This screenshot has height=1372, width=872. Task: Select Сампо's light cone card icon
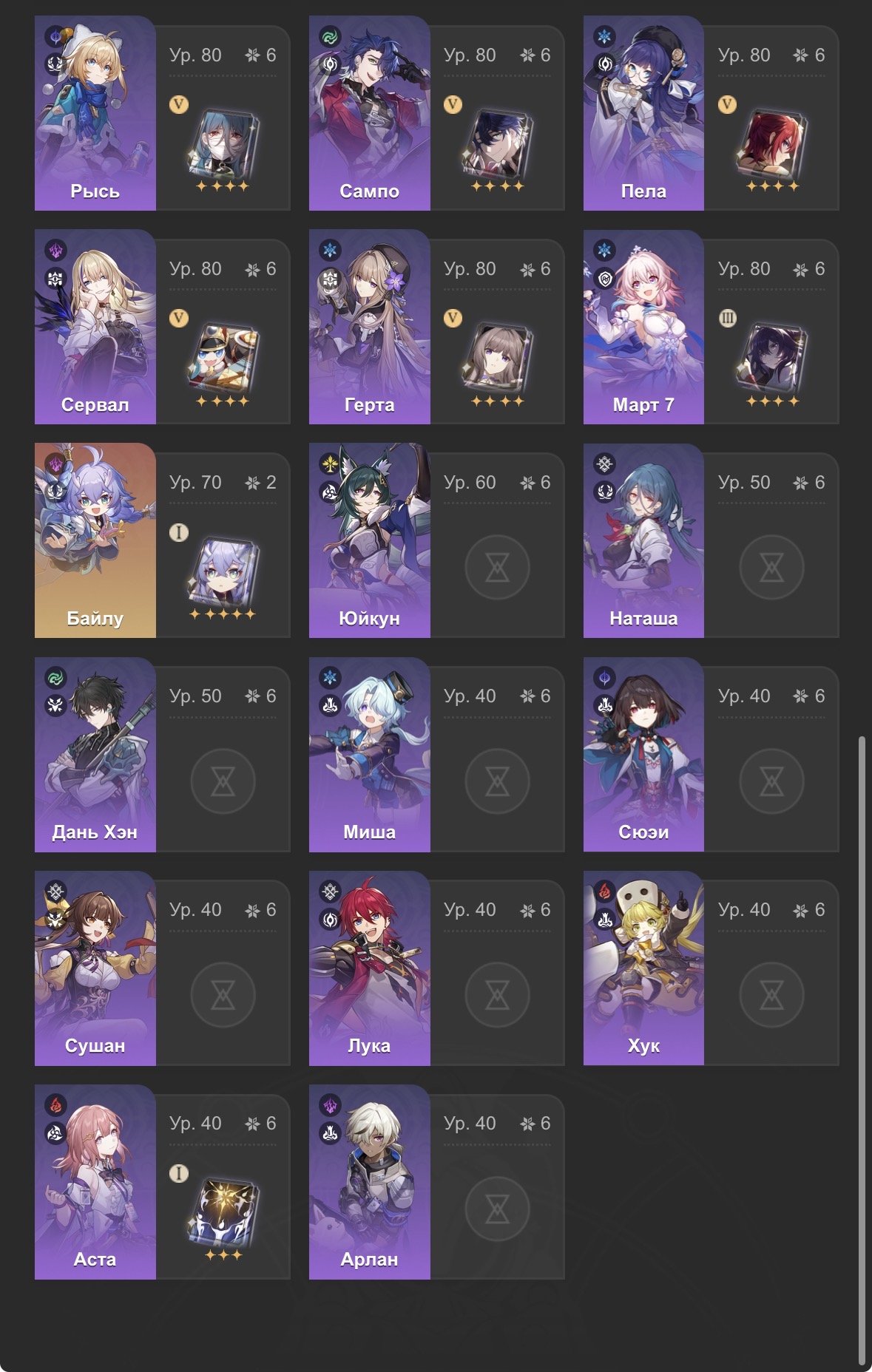[498, 143]
